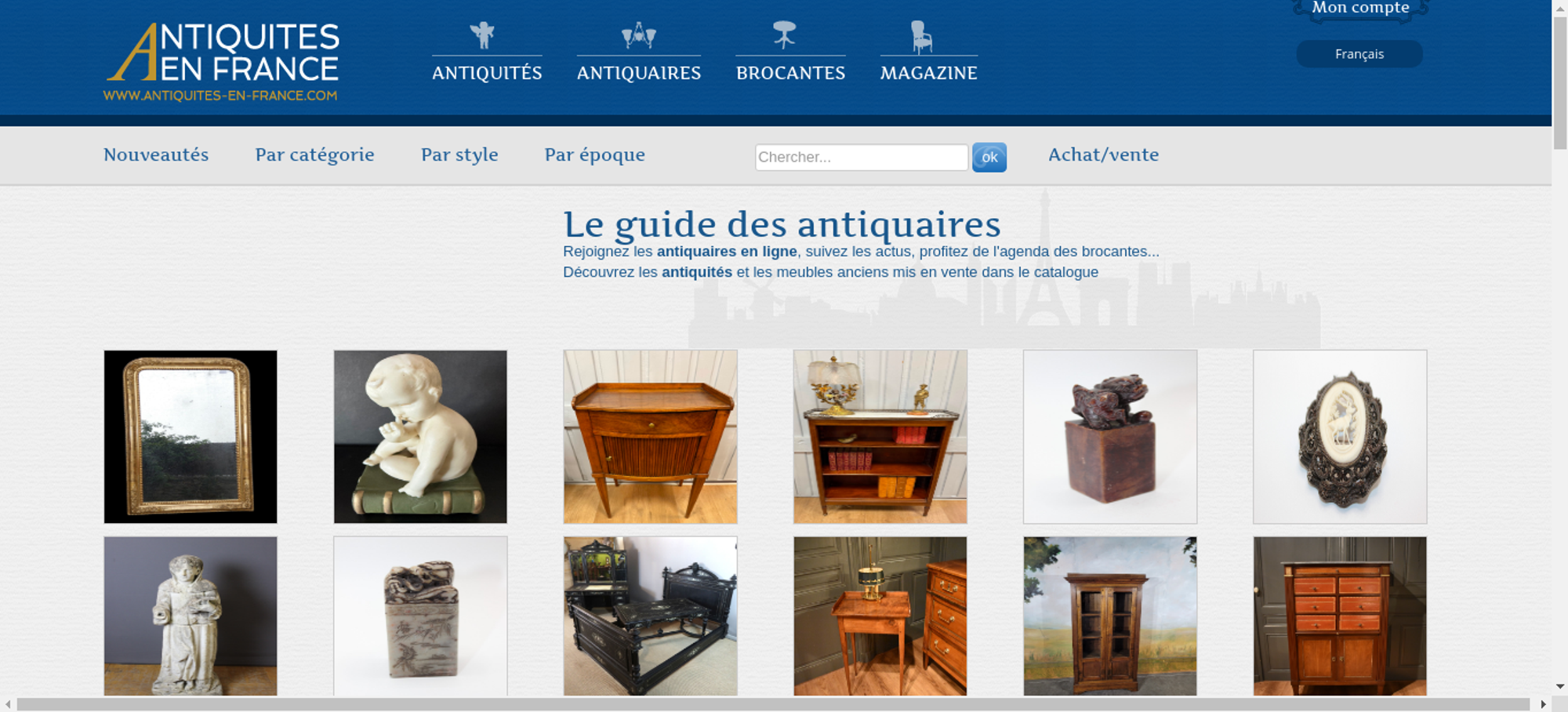The width and height of the screenshot is (1568, 712).
Task: Open Mon compte menu
Action: (x=1360, y=9)
